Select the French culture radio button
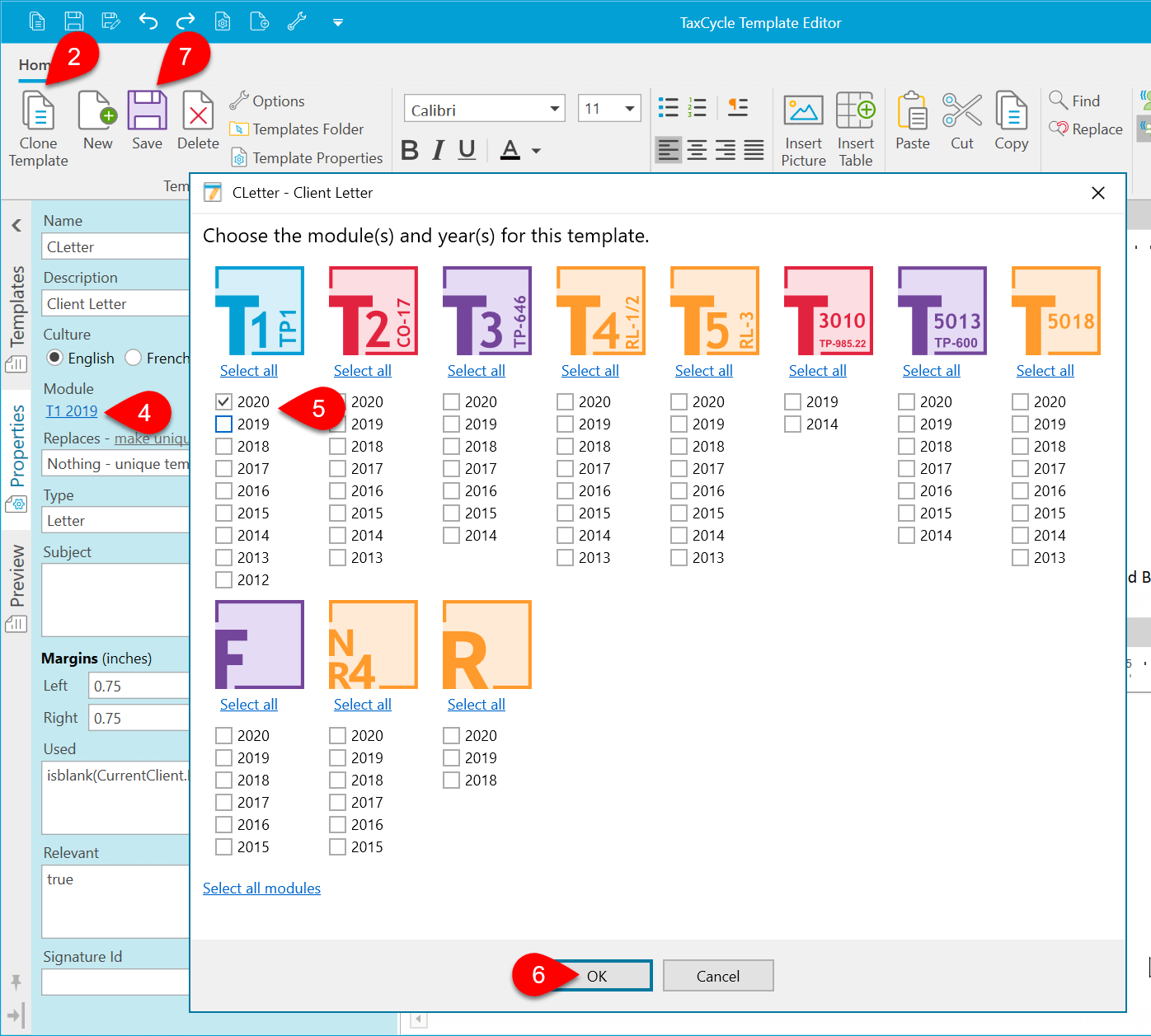Viewport: 1151px width, 1036px height. pos(133,358)
